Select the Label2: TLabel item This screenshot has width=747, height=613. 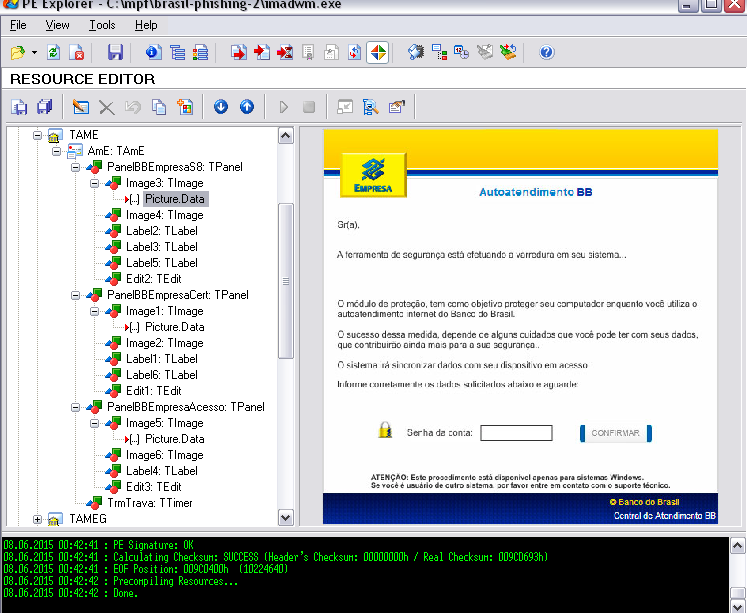tap(162, 231)
